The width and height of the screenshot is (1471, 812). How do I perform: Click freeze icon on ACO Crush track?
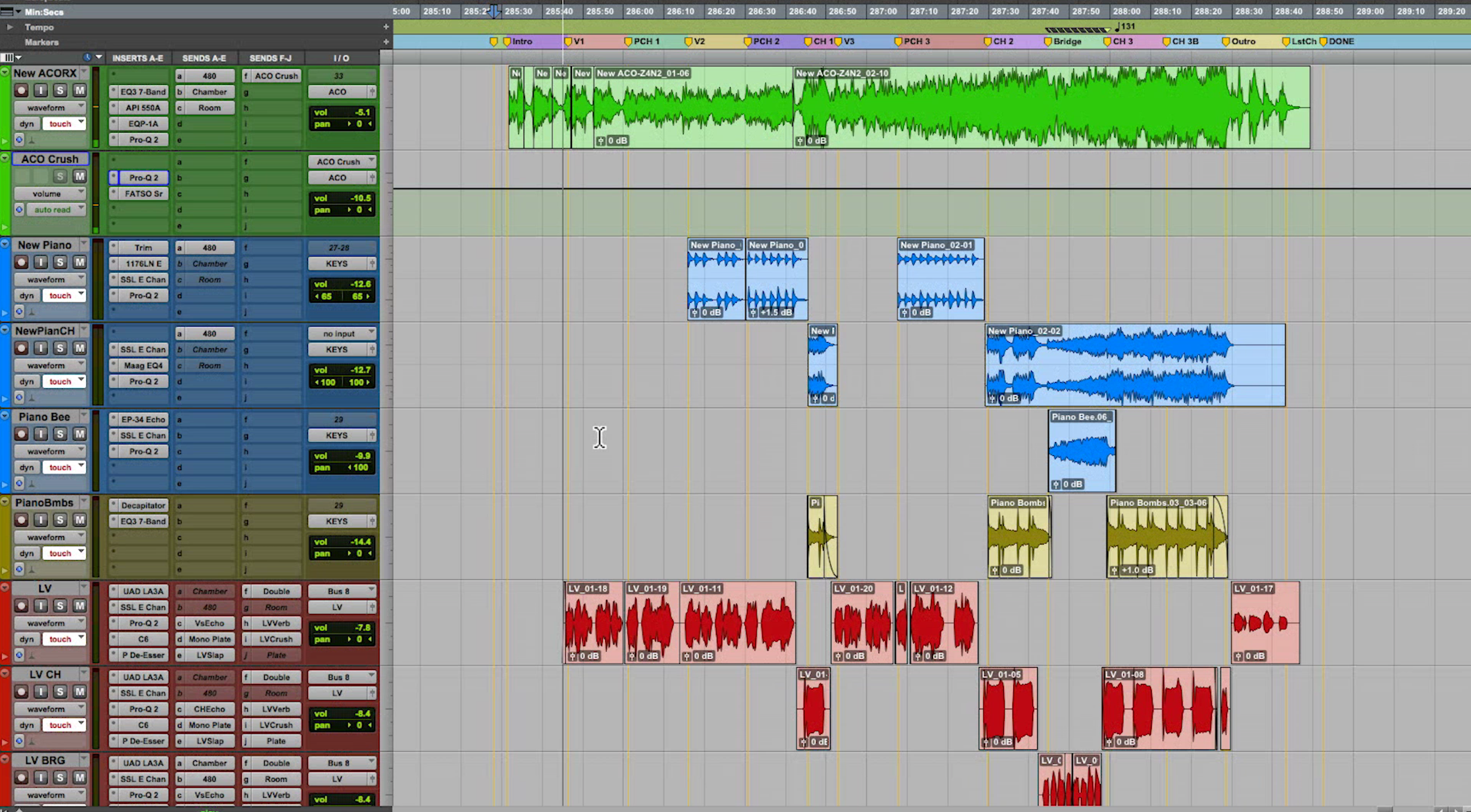[x=19, y=210]
